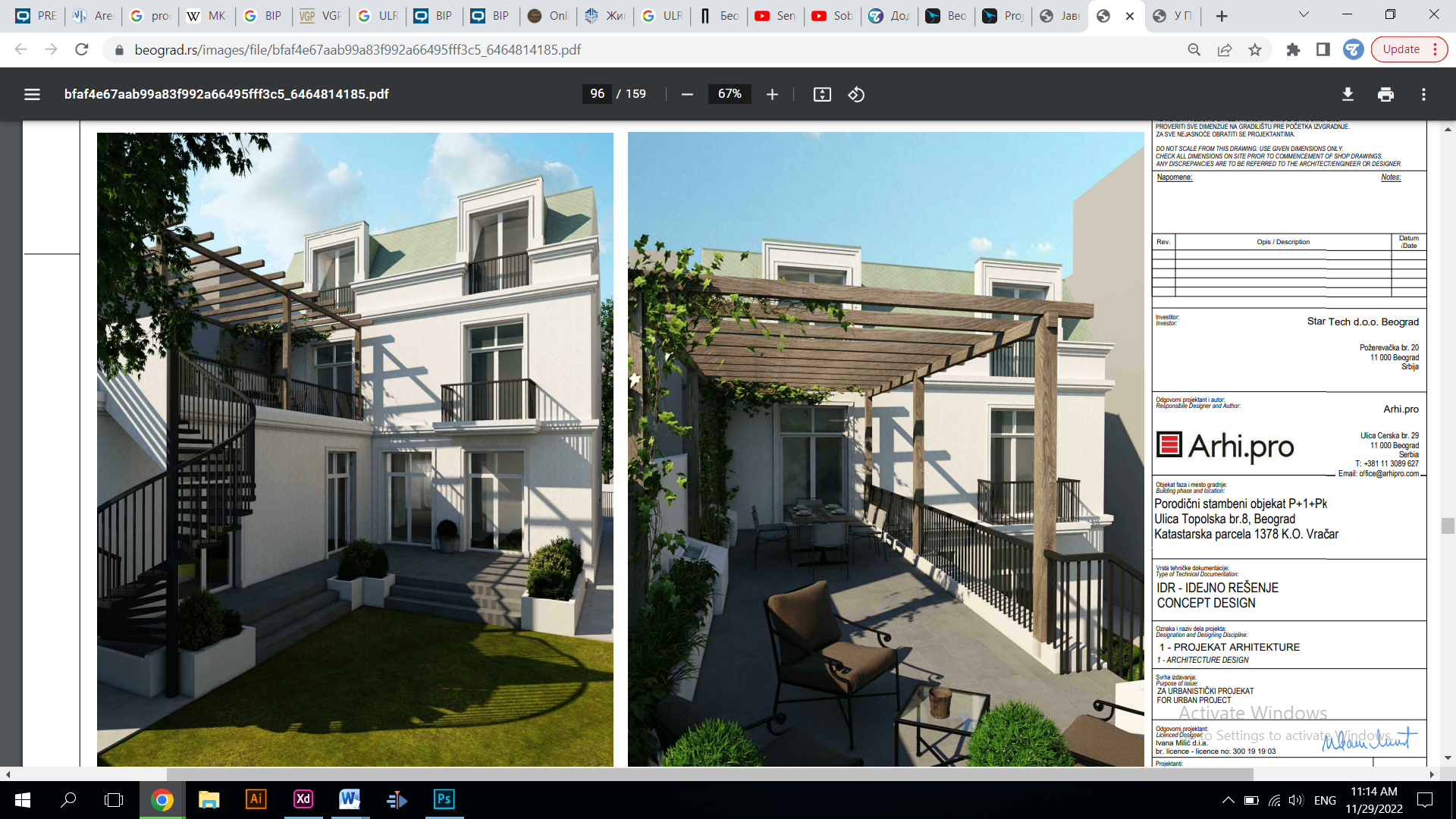Share this page icon in address bar
Viewport: 1456px width, 819px height.
point(1224,49)
